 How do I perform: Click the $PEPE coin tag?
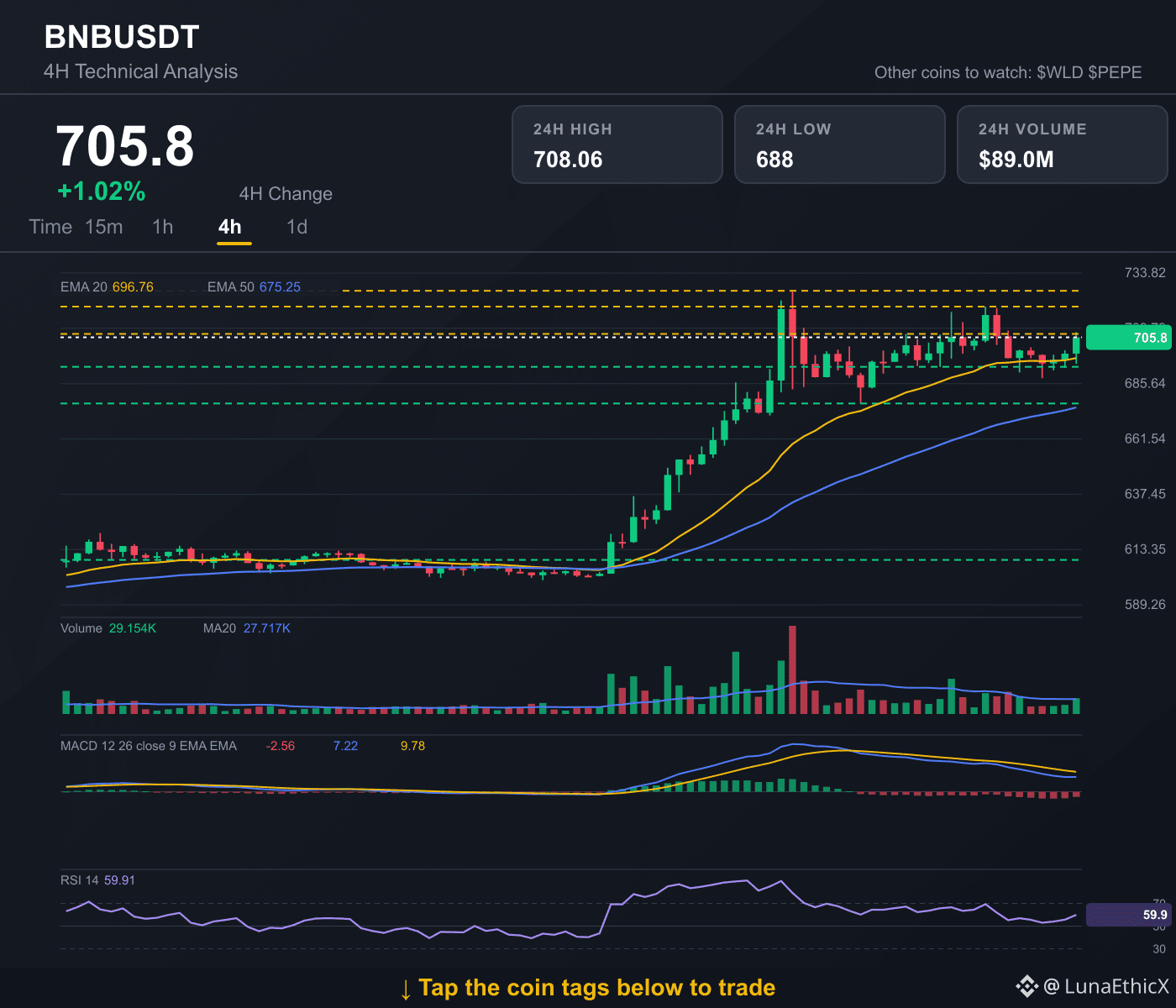click(1115, 72)
